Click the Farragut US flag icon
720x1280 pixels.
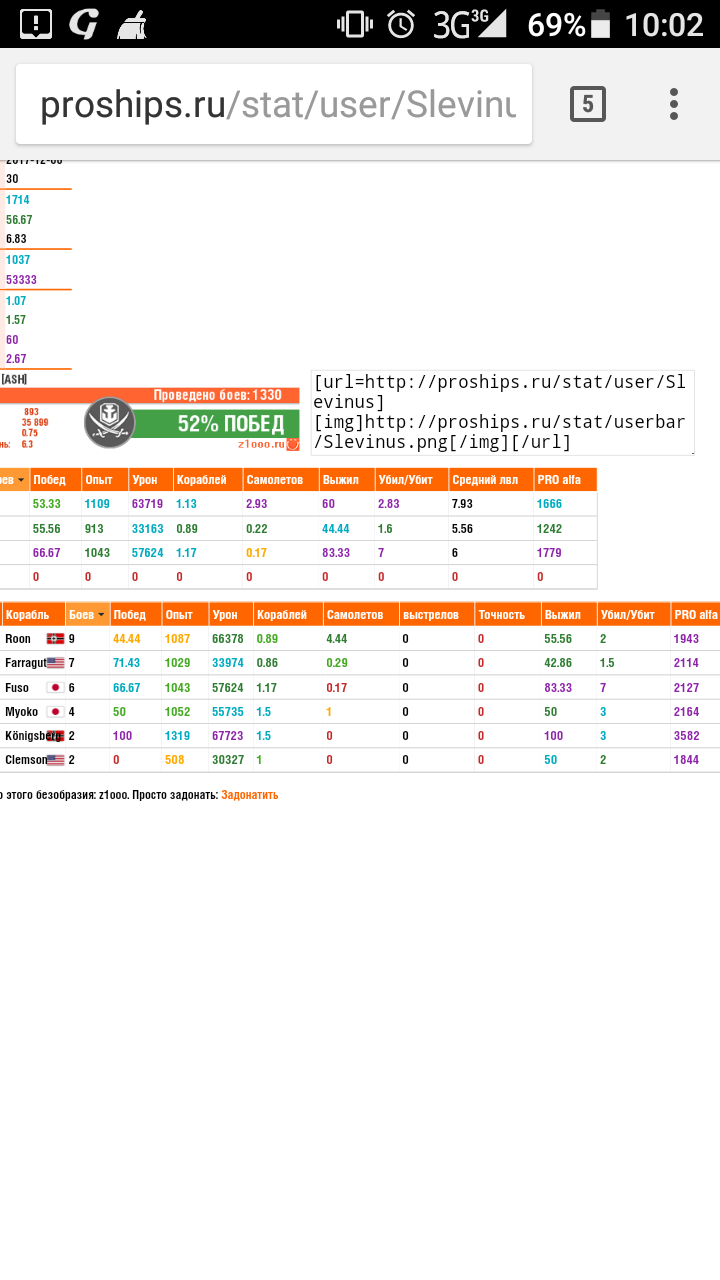pyautogui.click(x=55, y=663)
